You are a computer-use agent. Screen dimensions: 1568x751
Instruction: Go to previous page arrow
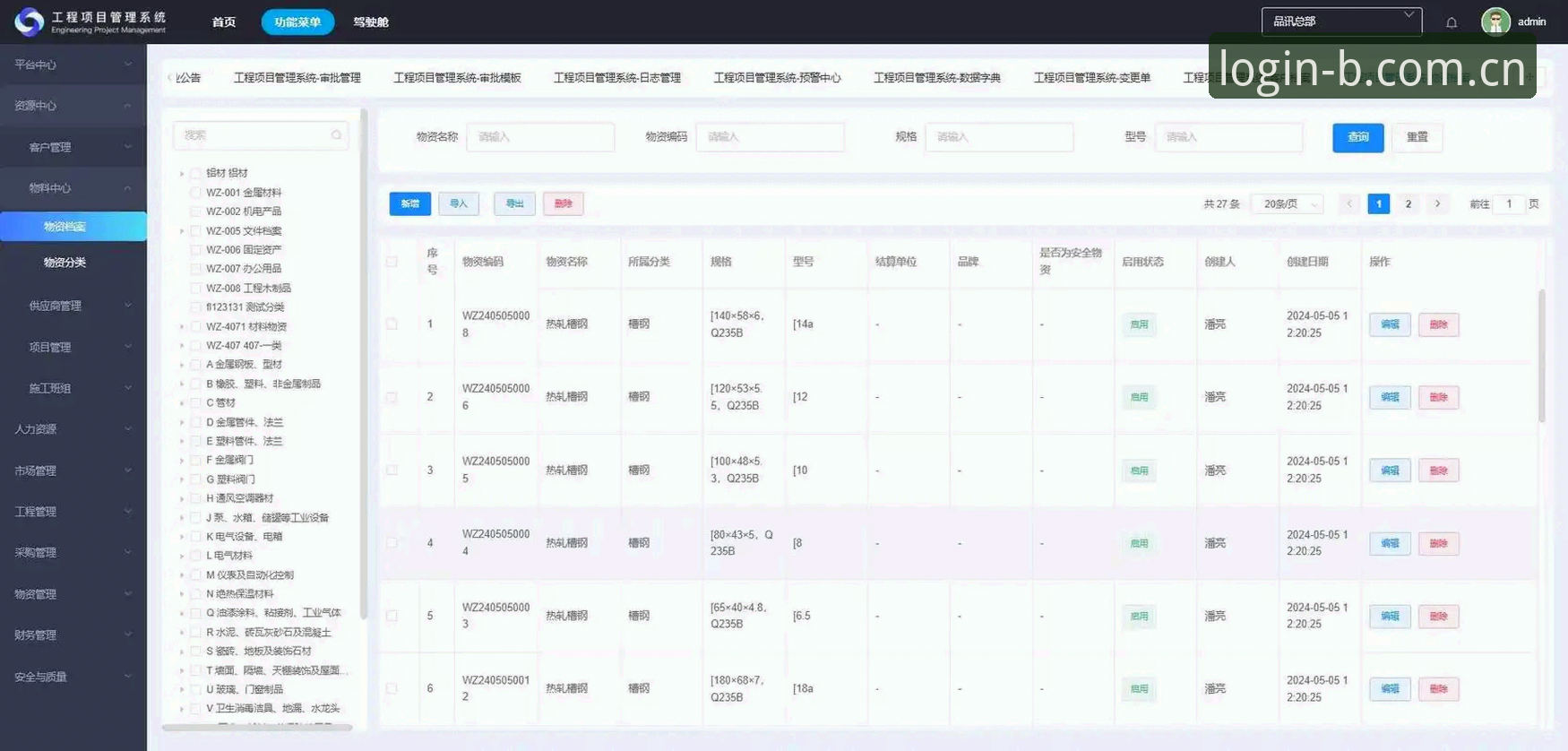1348,204
